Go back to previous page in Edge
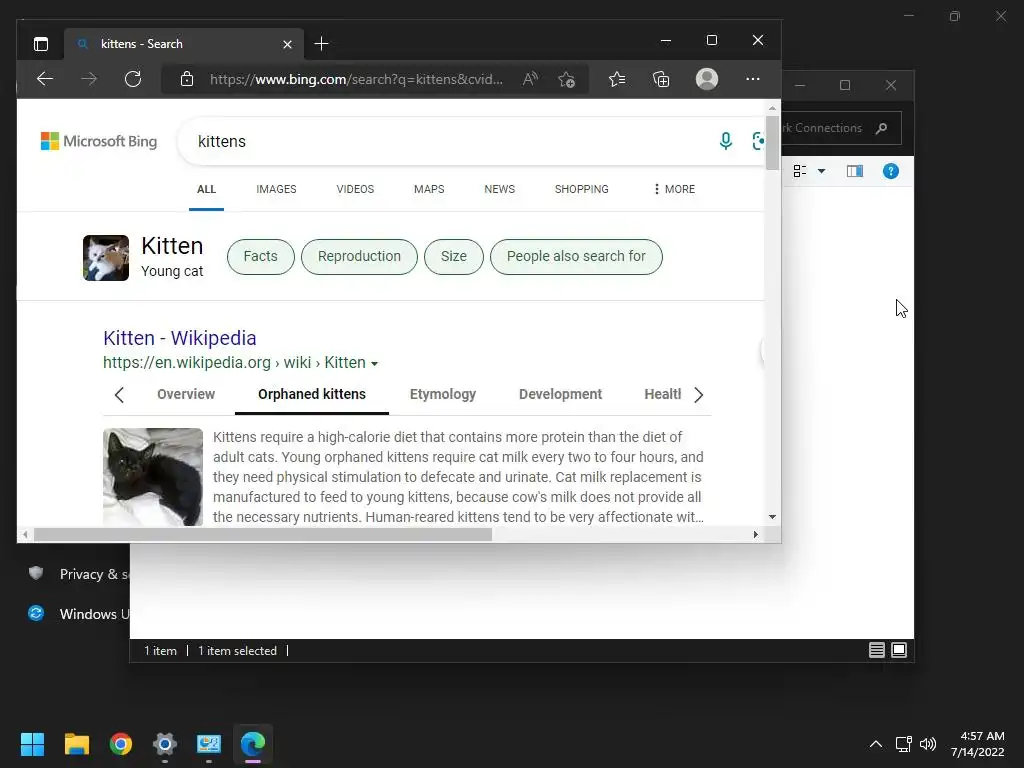This screenshot has width=1024, height=768. (x=45, y=79)
